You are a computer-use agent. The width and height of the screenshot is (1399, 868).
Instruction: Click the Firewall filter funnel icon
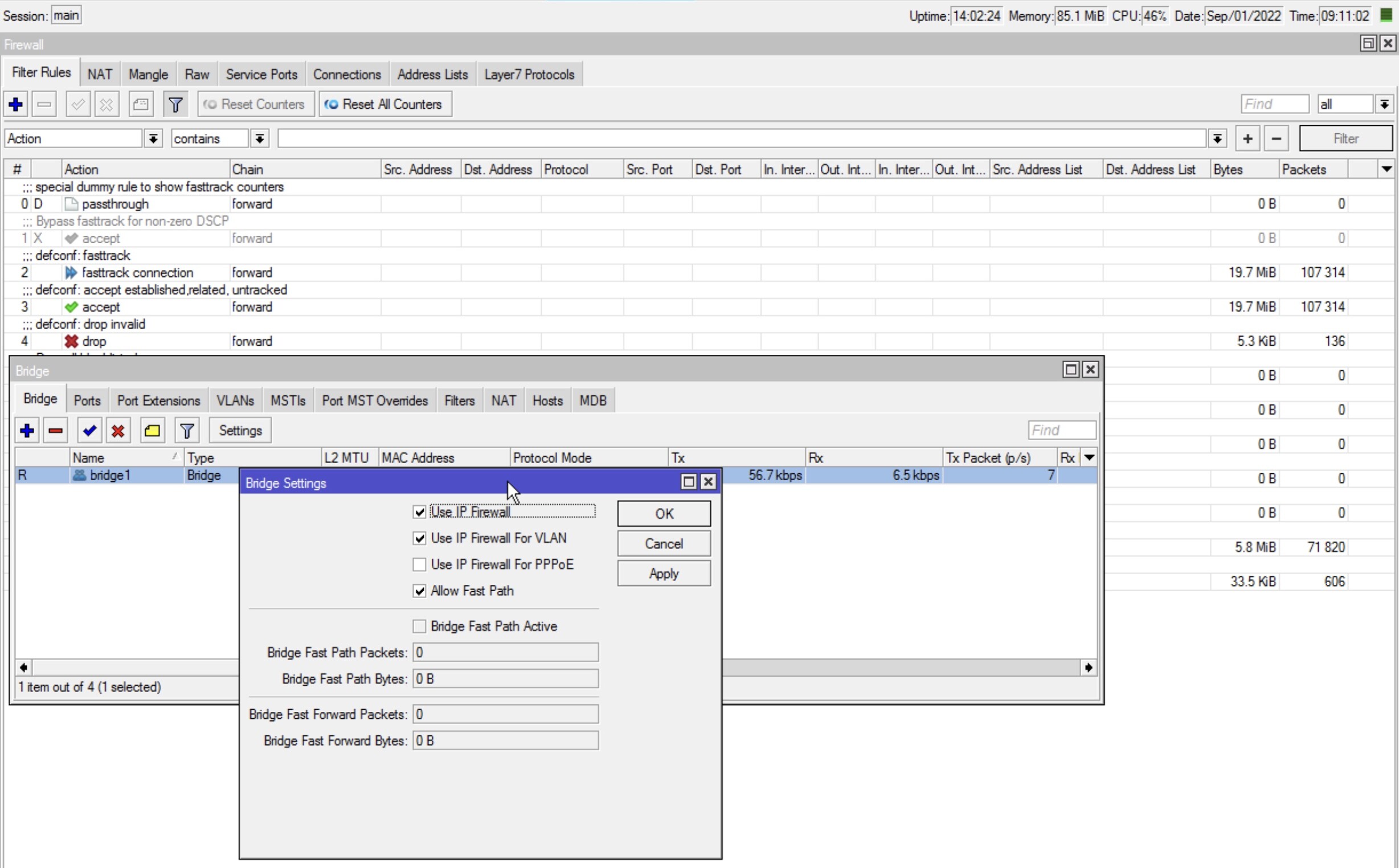175,104
